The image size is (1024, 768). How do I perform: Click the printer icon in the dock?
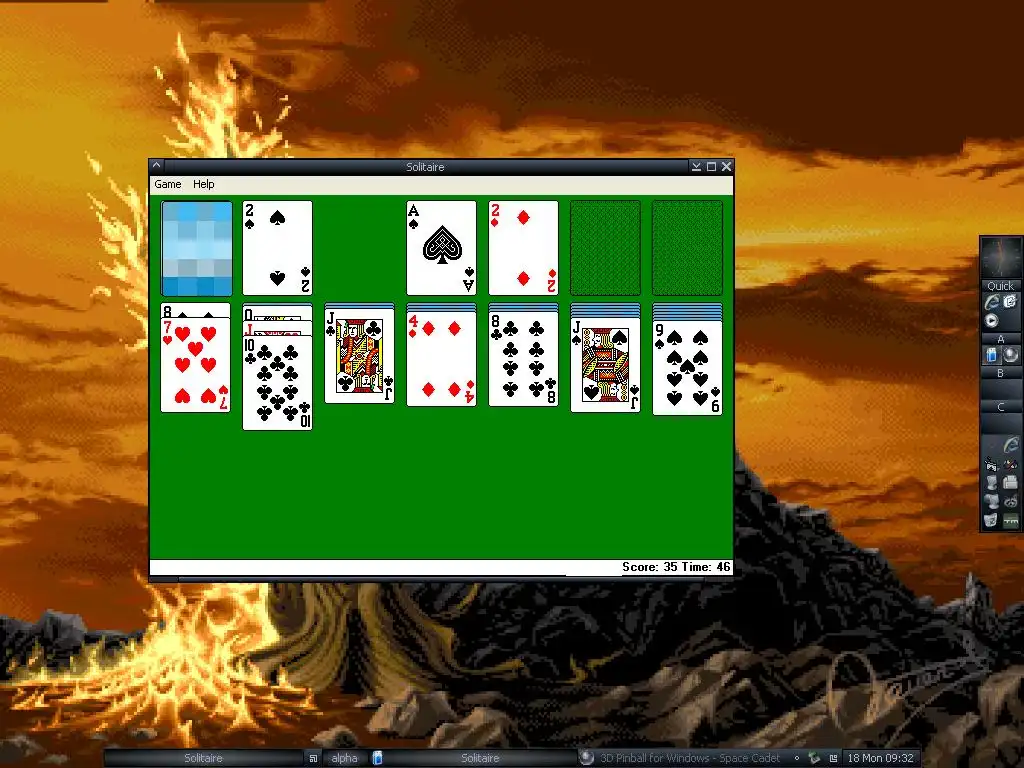pyautogui.click(x=1010, y=482)
